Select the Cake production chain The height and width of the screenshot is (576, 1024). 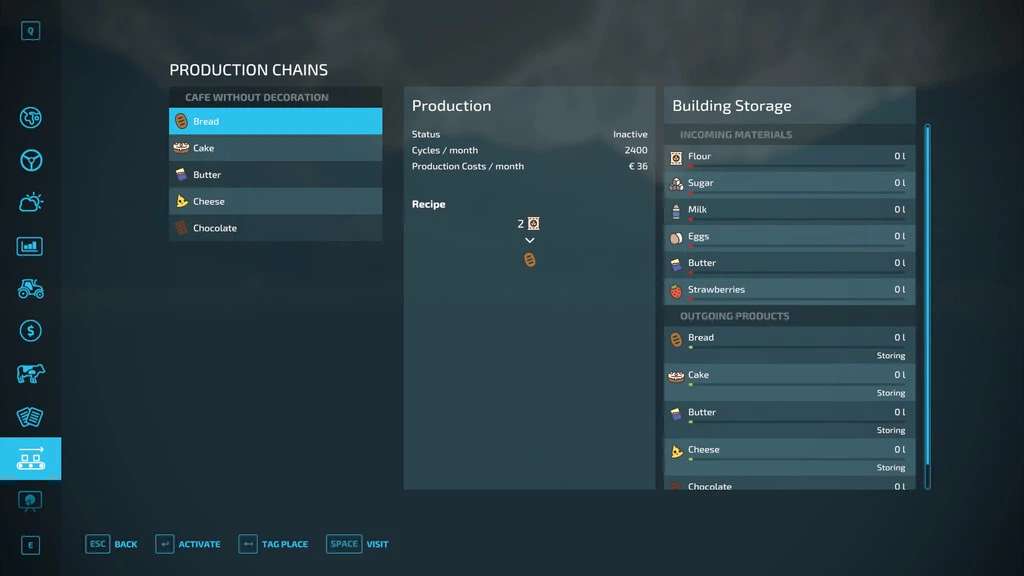click(x=275, y=148)
